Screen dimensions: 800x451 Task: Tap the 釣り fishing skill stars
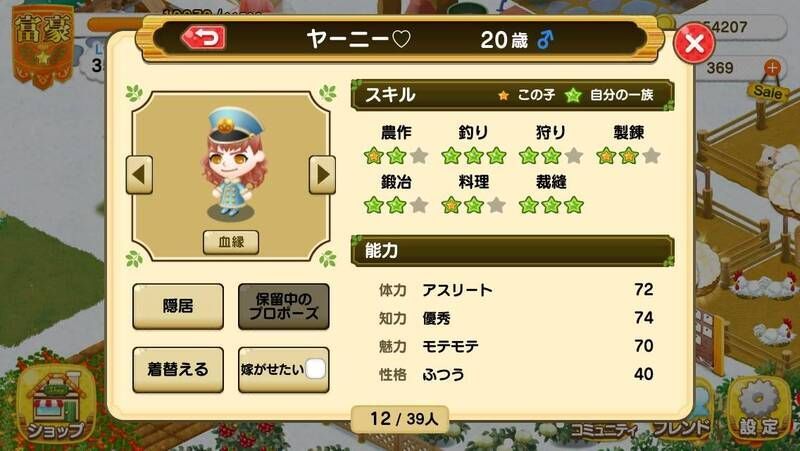click(x=473, y=155)
